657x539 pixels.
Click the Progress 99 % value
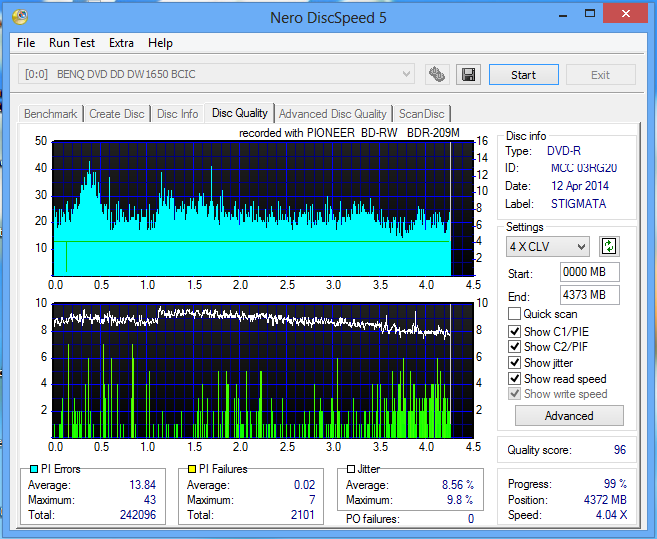pyautogui.click(x=615, y=484)
